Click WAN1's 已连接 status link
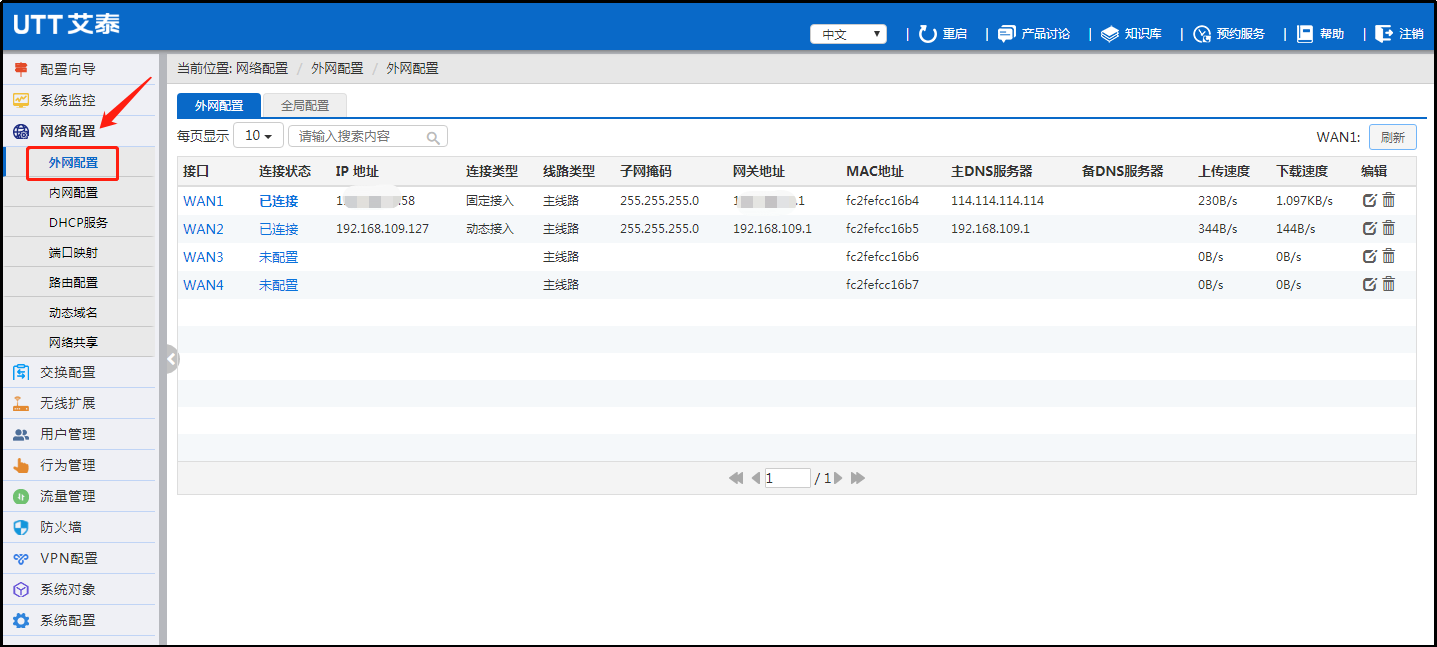1437x647 pixels. (278, 201)
